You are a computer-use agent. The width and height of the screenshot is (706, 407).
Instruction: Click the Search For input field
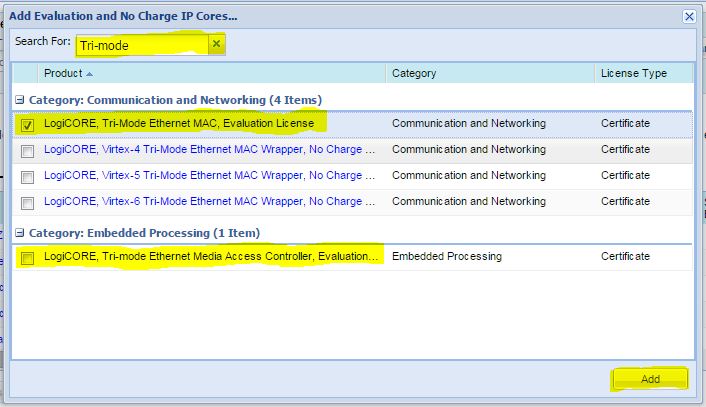click(x=142, y=45)
